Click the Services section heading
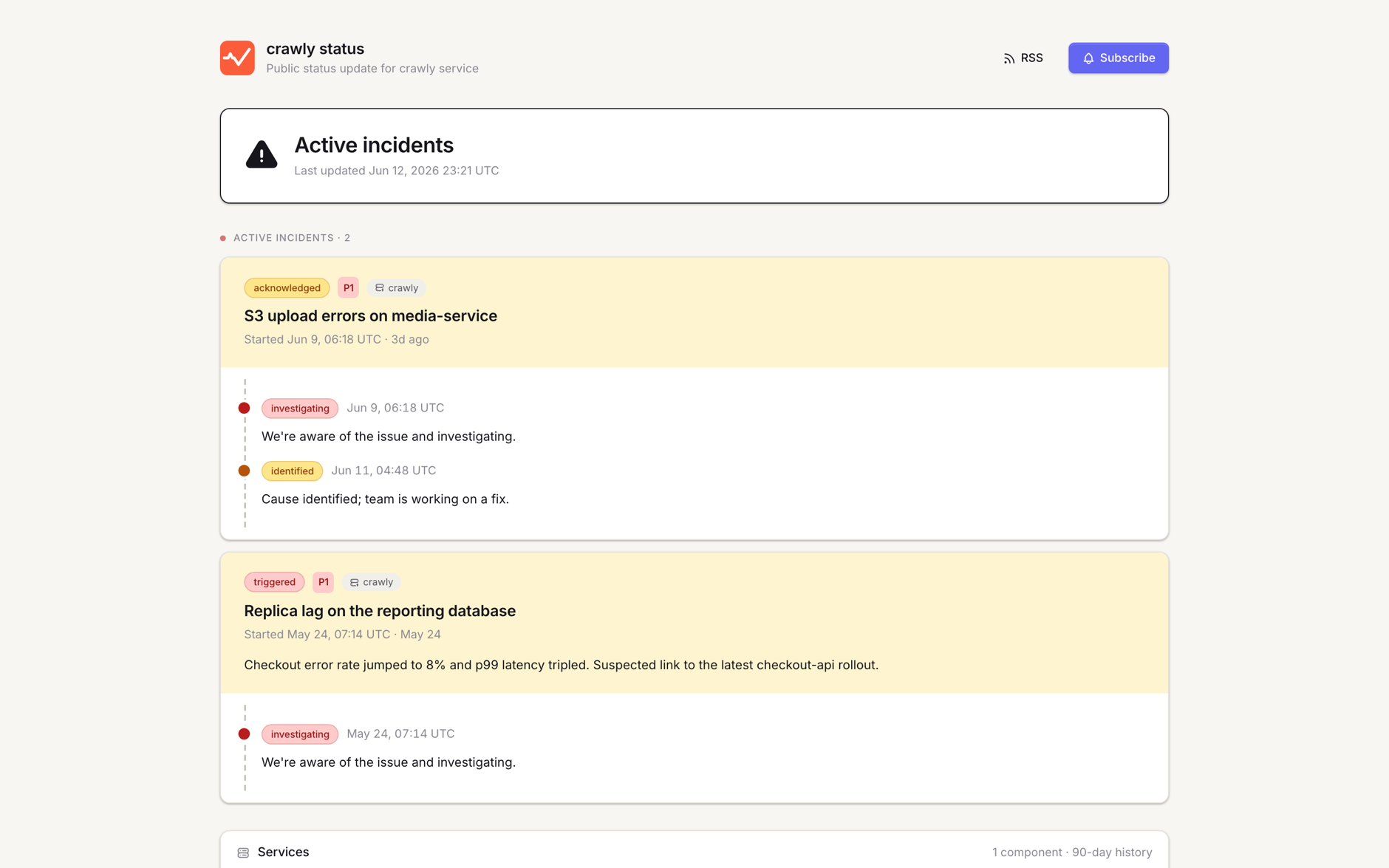Viewport: 1389px width, 868px height. coord(283,852)
